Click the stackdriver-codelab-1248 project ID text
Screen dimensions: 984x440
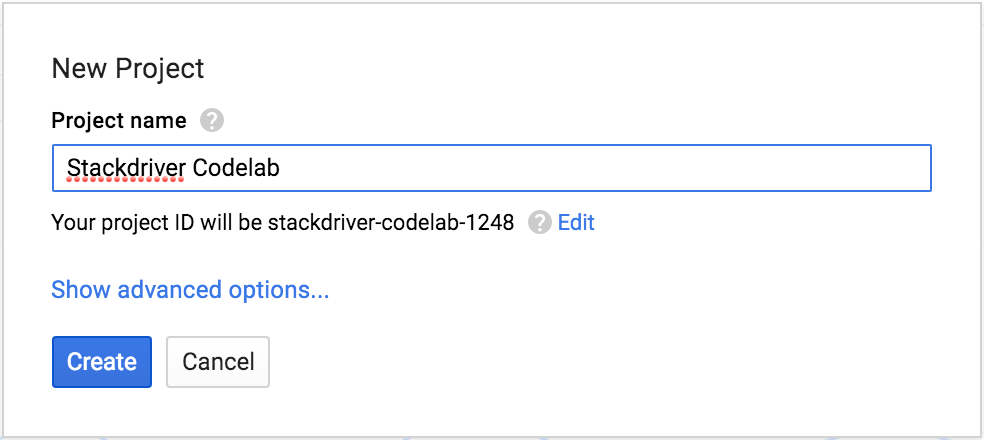[x=390, y=222]
